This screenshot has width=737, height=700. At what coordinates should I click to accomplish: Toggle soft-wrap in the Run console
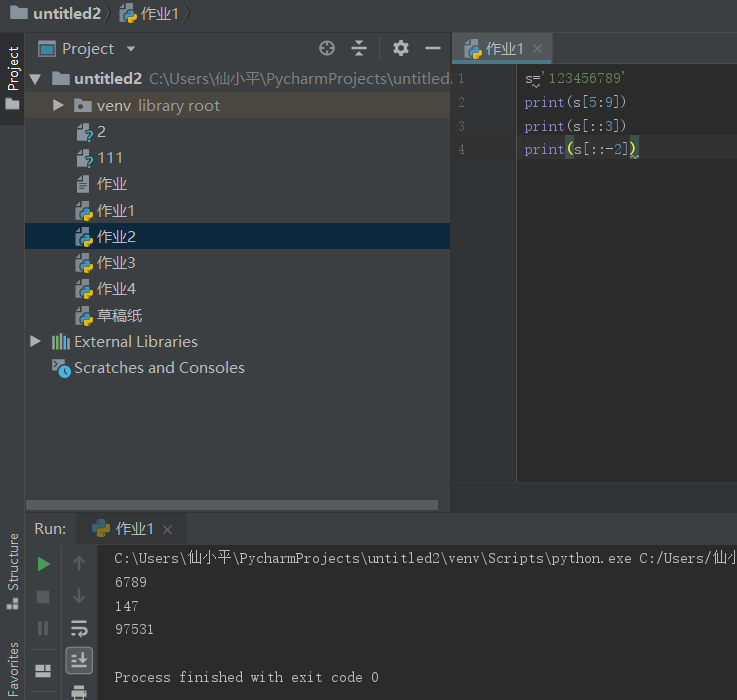click(x=79, y=628)
